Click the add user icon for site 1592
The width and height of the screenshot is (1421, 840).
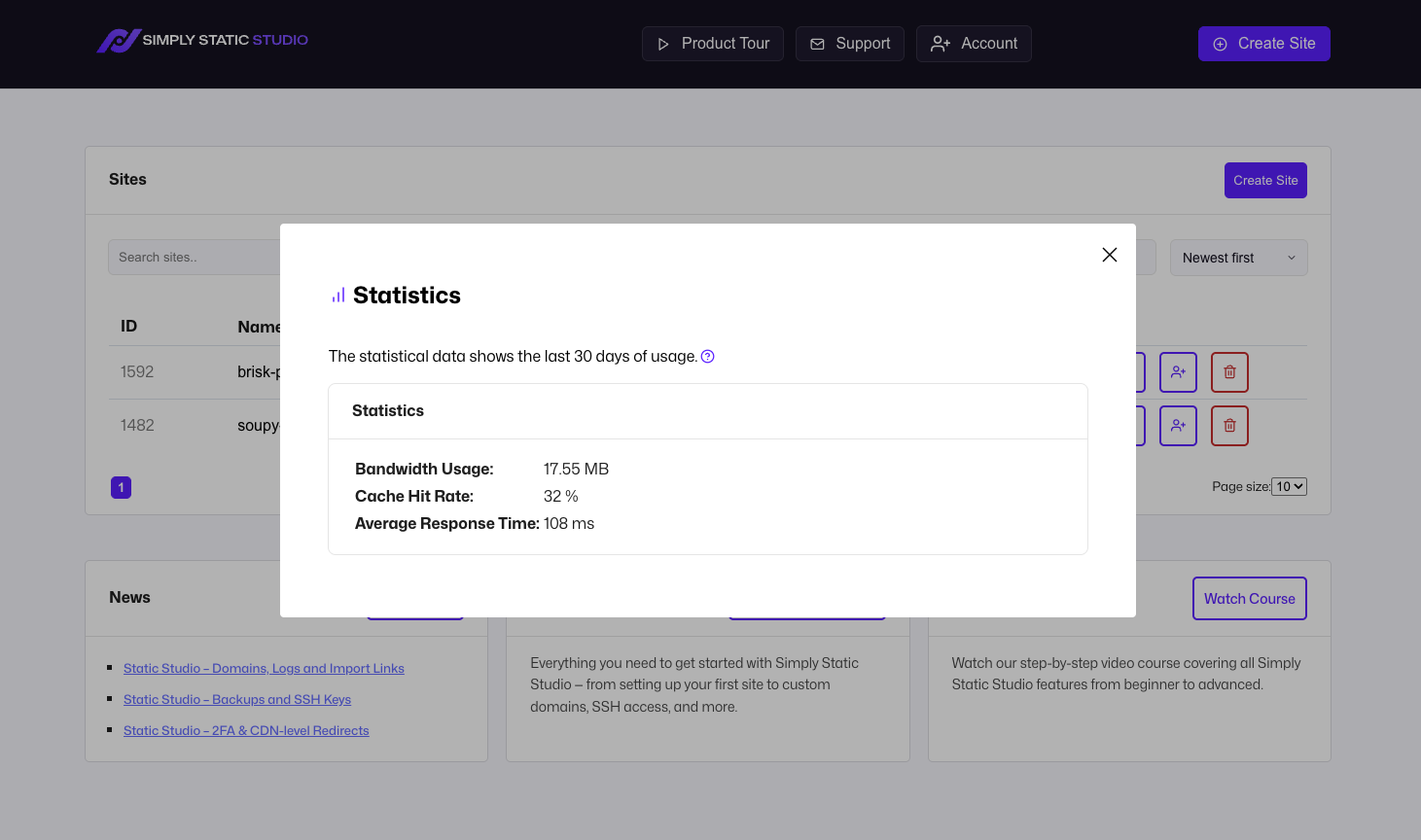pyautogui.click(x=1178, y=372)
